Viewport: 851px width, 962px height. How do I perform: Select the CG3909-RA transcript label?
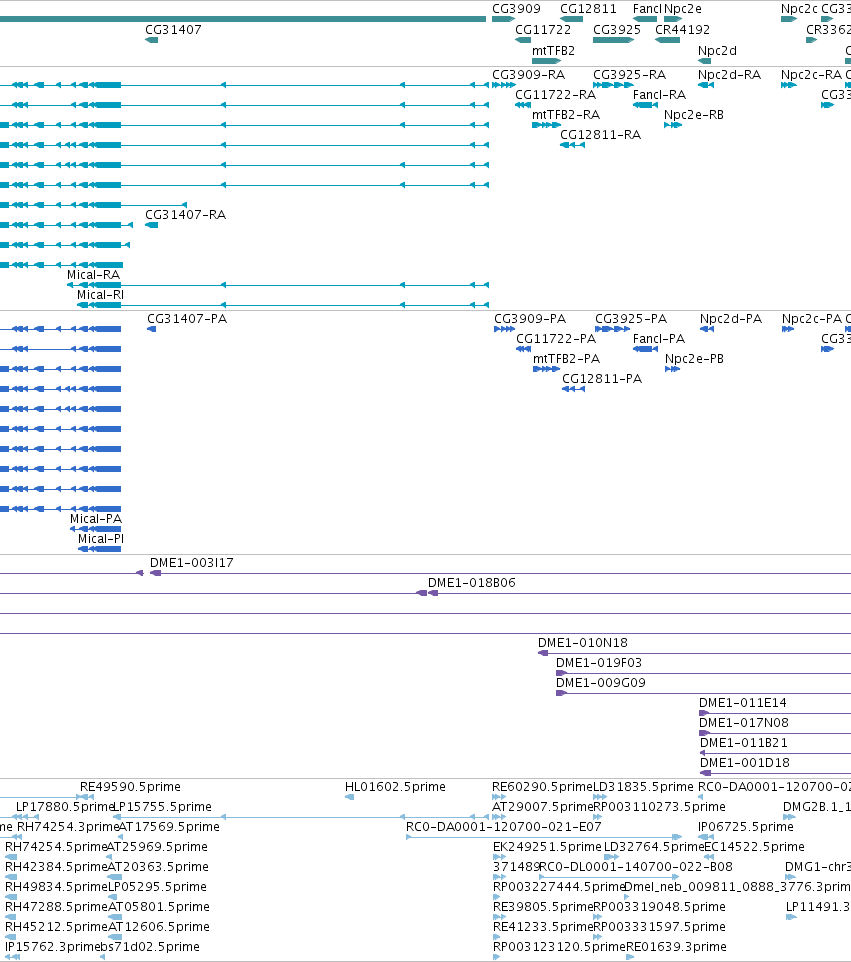click(x=528, y=75)
